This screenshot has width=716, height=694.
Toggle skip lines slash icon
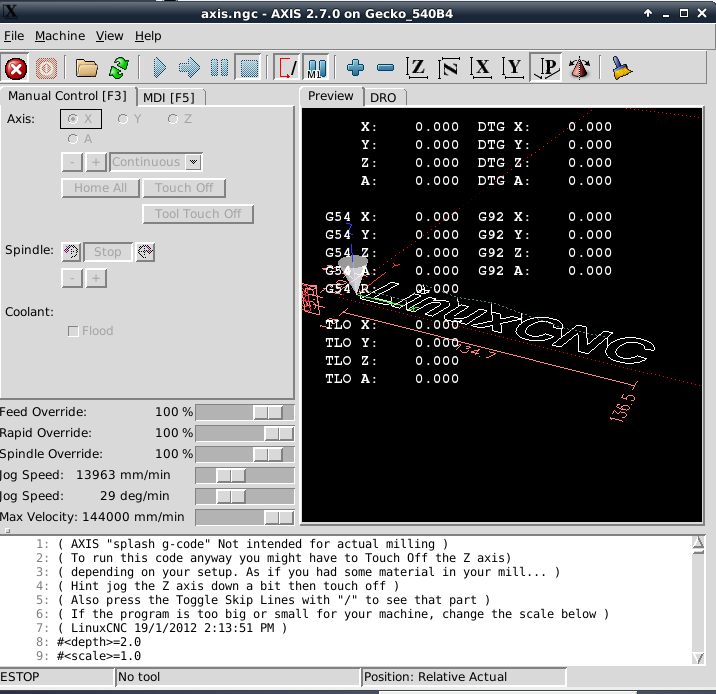pyautogui.click(x=287, y=68)
